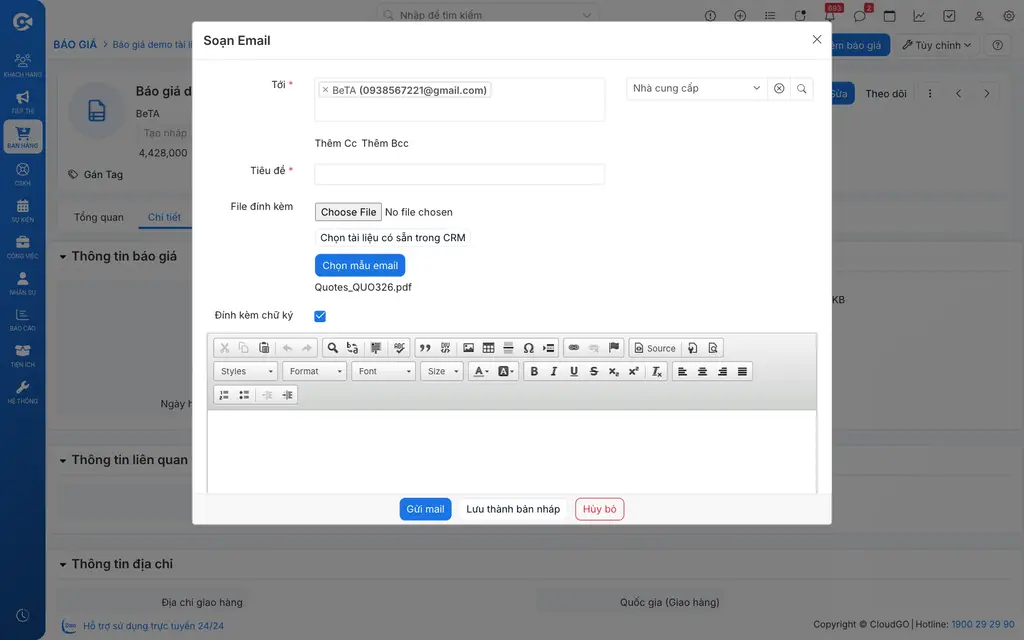The height and width of the screenshot is (640, 1024).
Task: Click the Create Div Container icon
Action: pyautogui.click(x=445, y=348)
